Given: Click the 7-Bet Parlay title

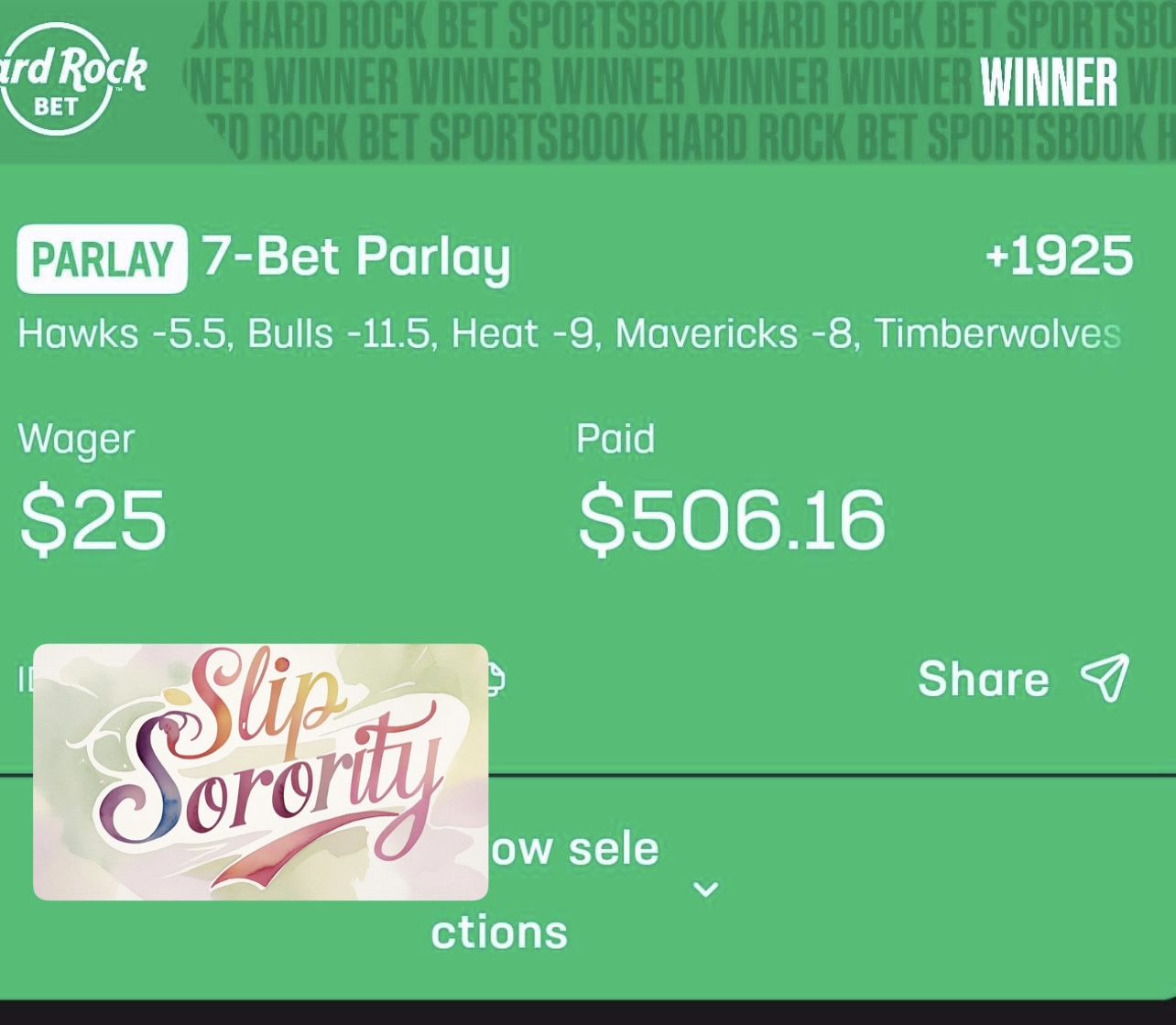Looking at the screenshot, I should (355, 256).
